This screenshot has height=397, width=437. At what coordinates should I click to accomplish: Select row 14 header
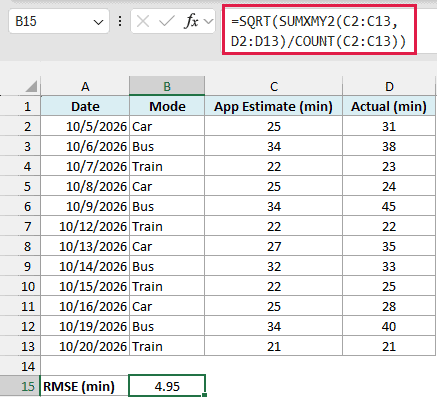click(20, 366)
